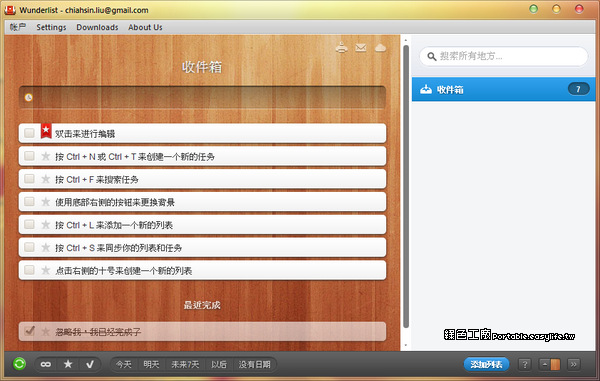Viewport: 600px width, 381px height.
Task: Click the inbox tray icon in sidebar
Action: pyautogui.click(x=426, y=90)
